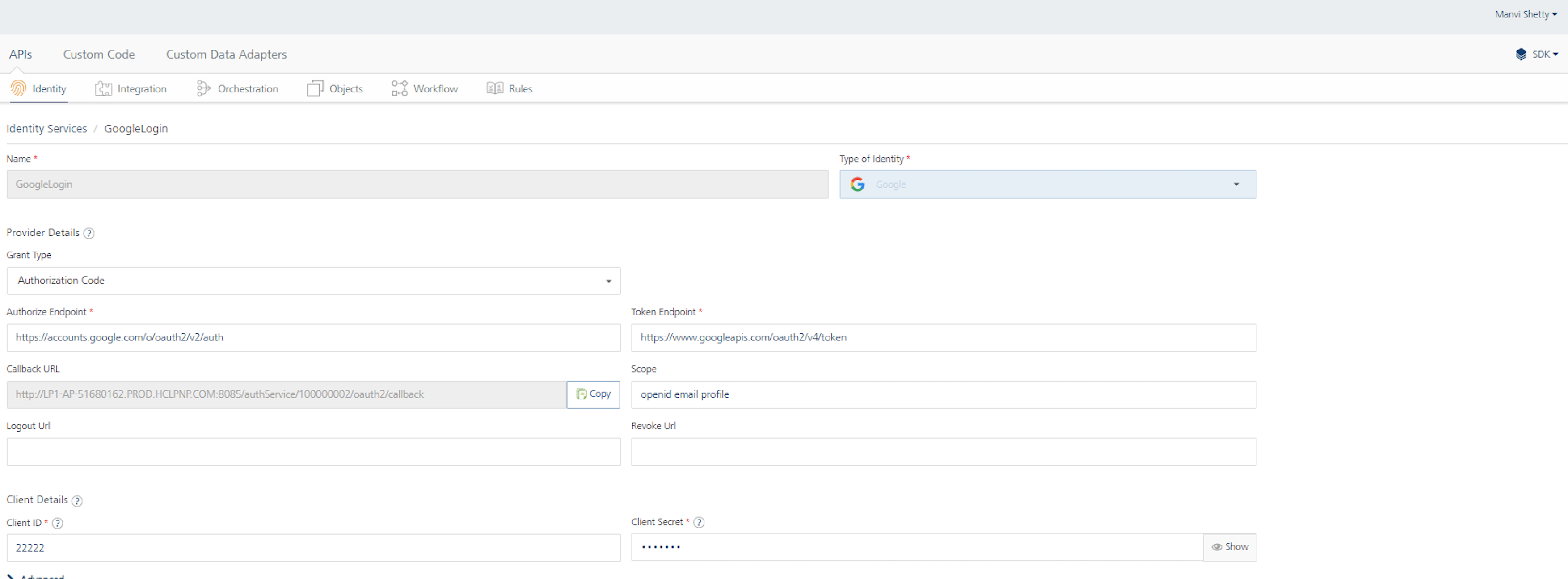The image size is (1568, 579).
Task: Click the Client Secret help icon
Action: 699,522
